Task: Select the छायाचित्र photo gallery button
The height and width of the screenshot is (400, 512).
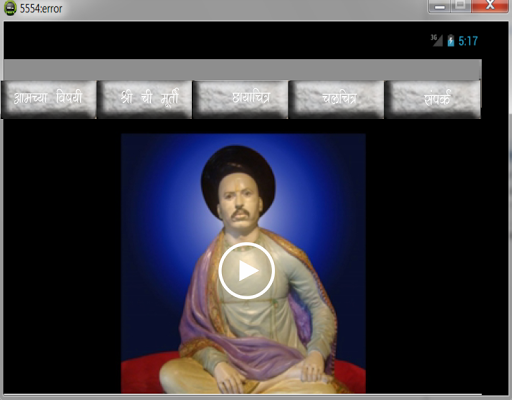Action: 241,99
